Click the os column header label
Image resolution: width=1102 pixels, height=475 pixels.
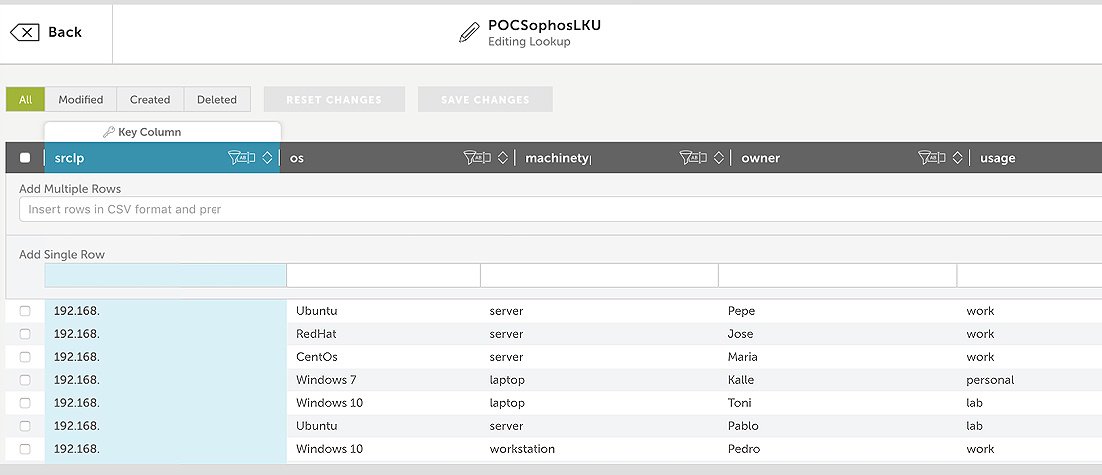(x=297, y=158)
